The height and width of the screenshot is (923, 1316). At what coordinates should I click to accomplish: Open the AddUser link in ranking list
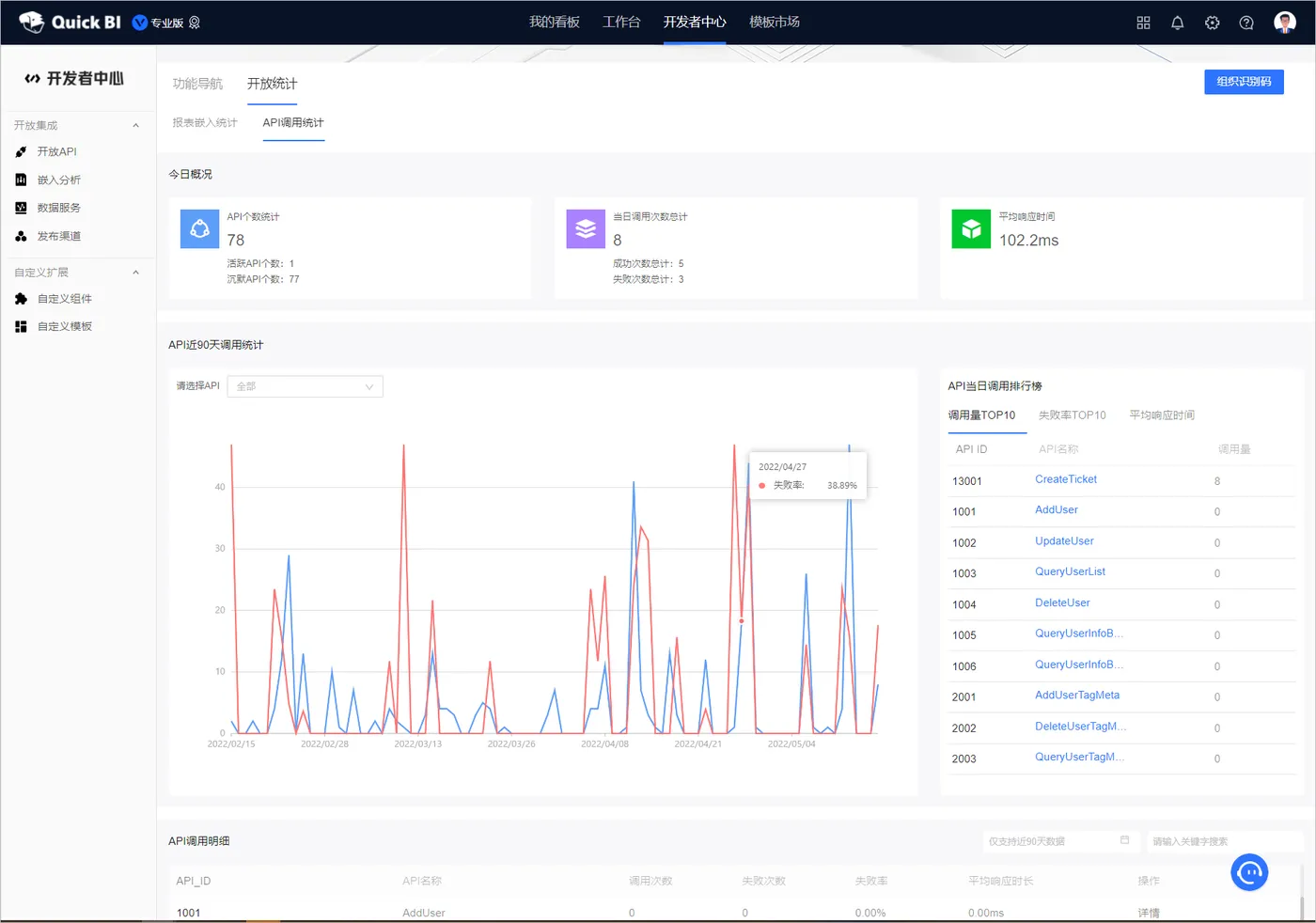[1057, 510]
